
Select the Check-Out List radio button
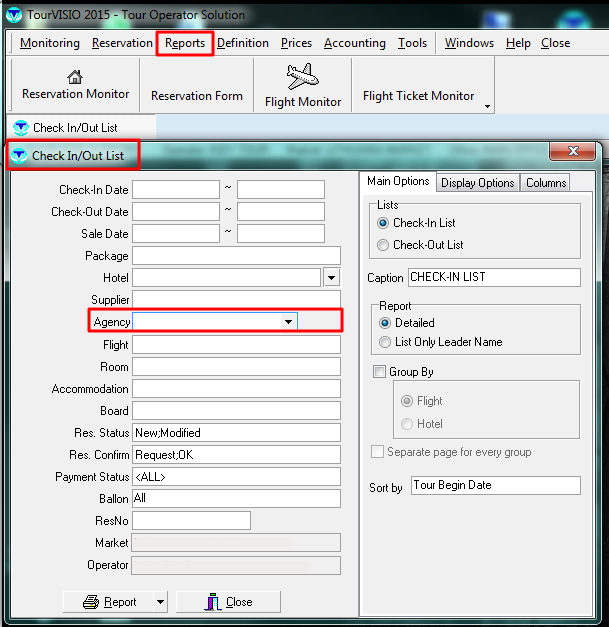(x=383, y=245)
